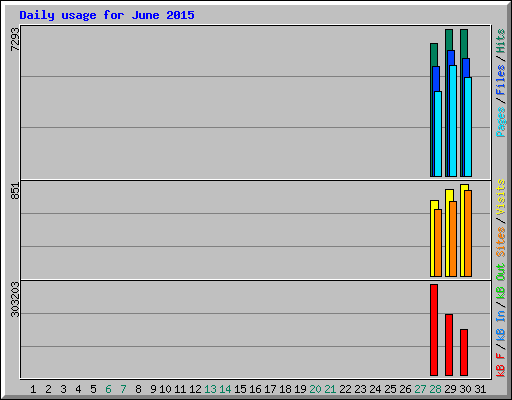The width and height of the screenshot is (512, 400).
Task: Click day 24 on the x-axis
Action: (375, 389)
